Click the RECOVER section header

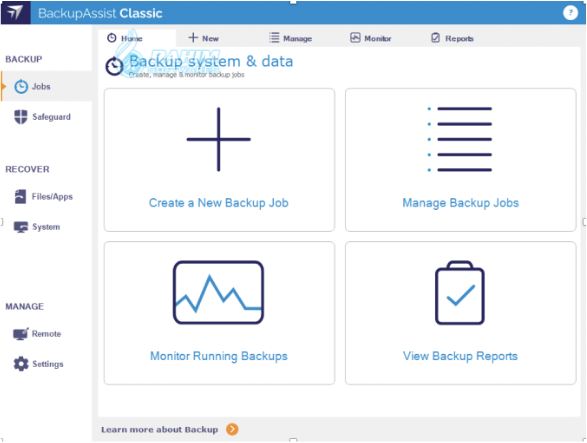pyautogui.click(x=27, y=169)
